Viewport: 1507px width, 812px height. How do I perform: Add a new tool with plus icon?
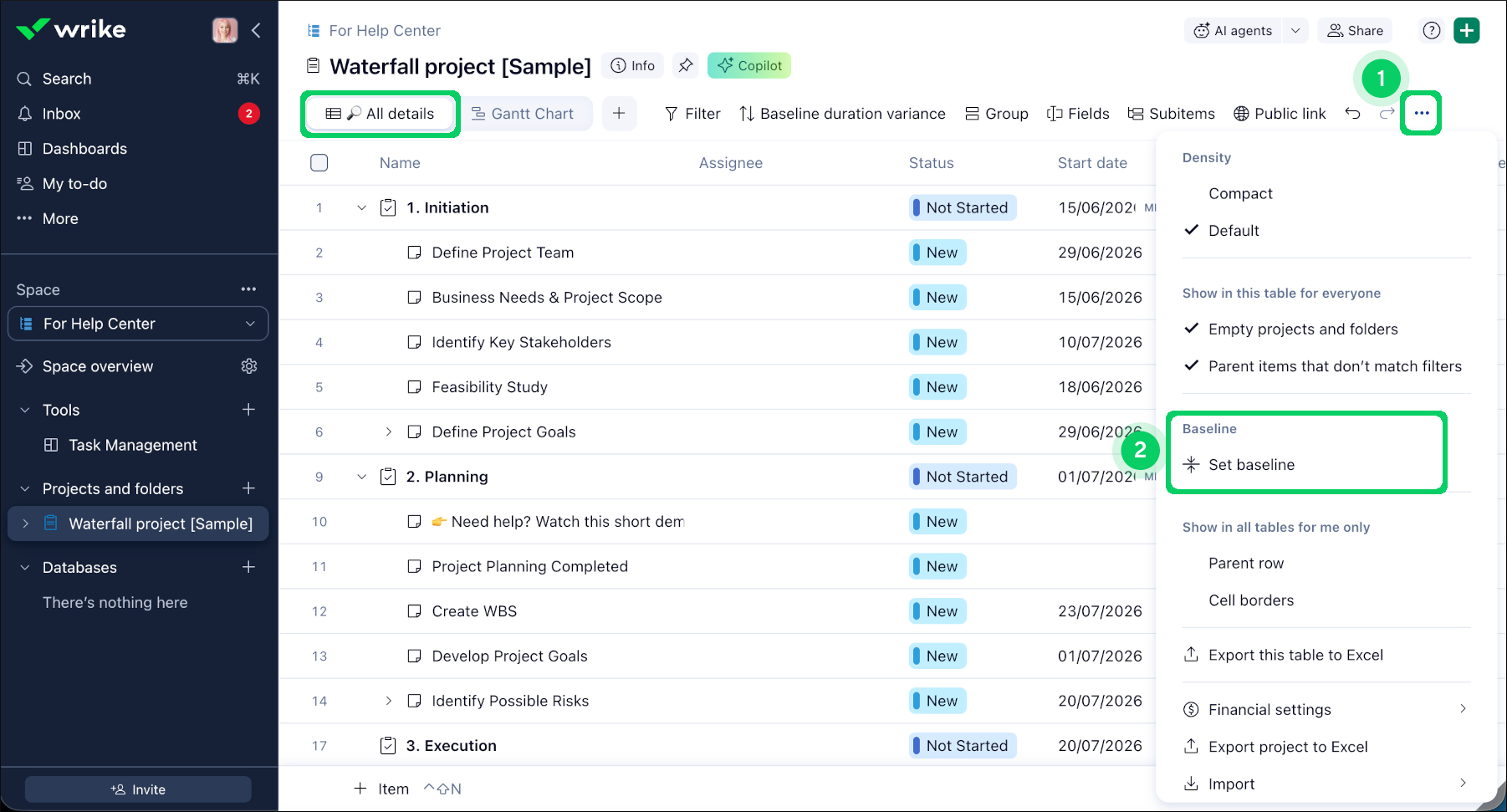coord(248,410)
